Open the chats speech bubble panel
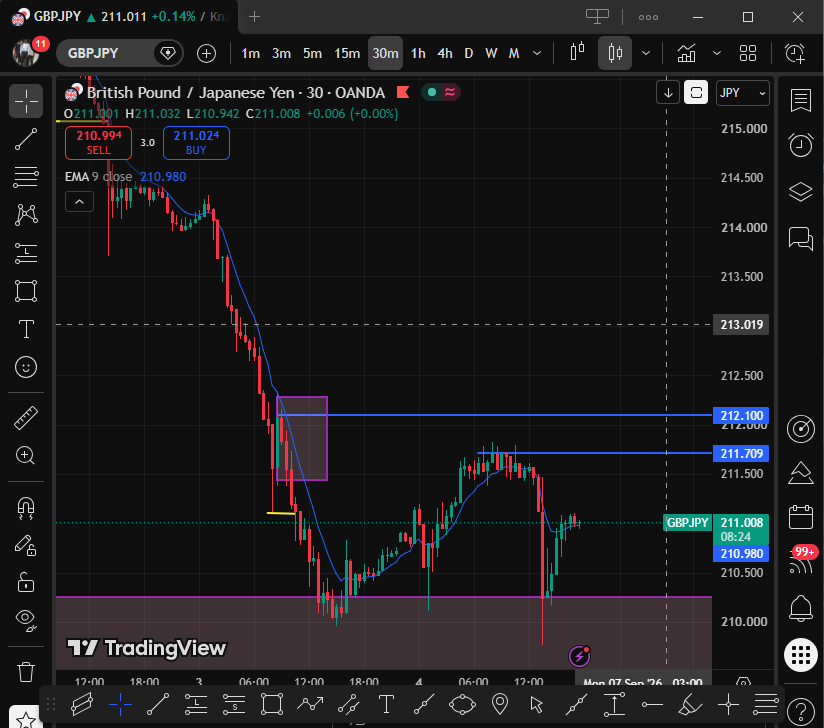This screenshot has width=824, height=728. pos(800,238)
